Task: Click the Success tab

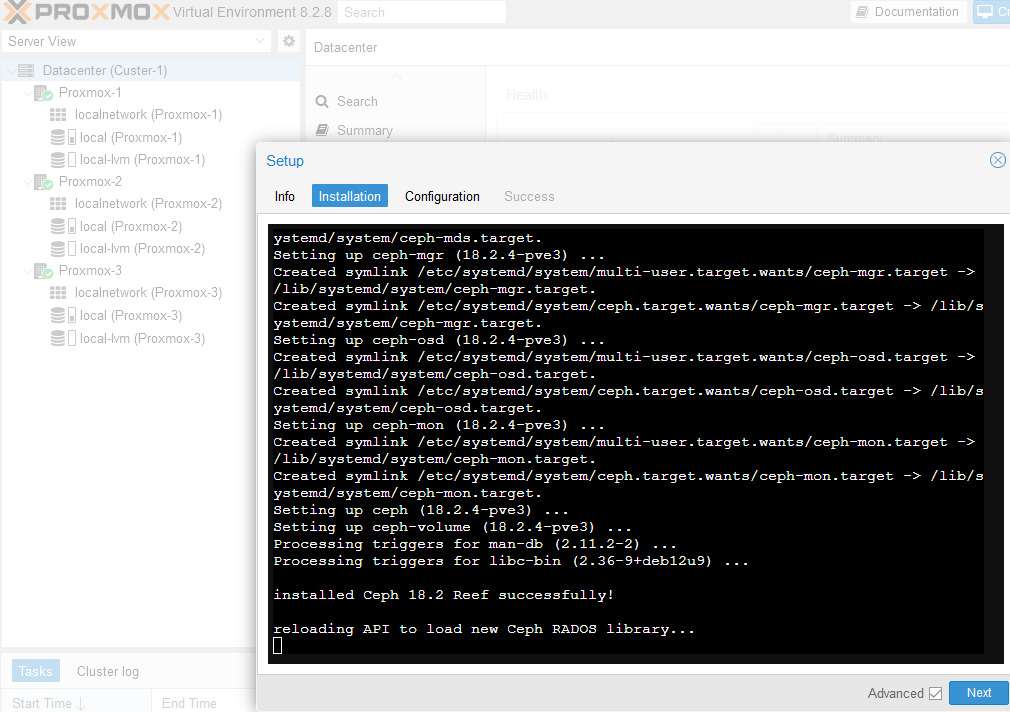Action: 529,196
